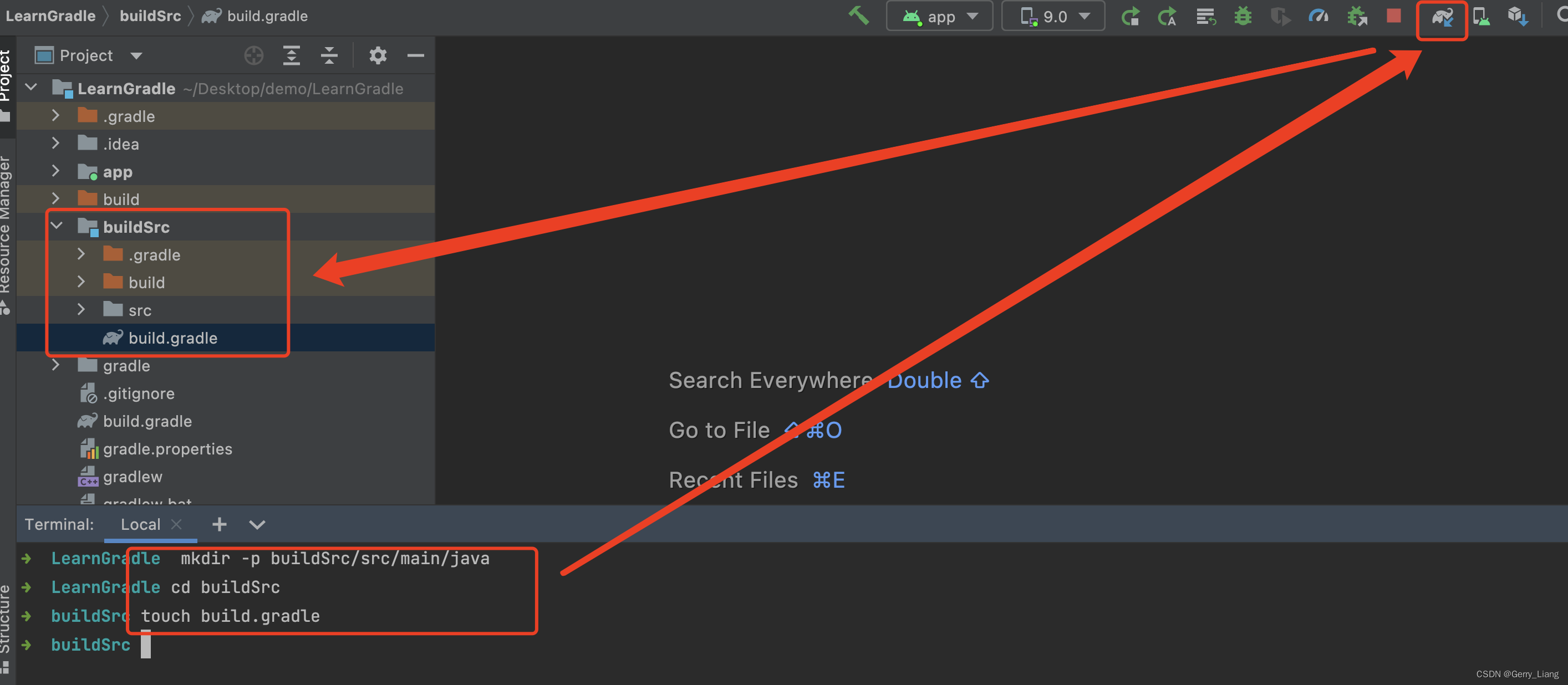1568x685 pixels.
Task: Click the Make Project hammer icon
Action: [x=858, y=15]
